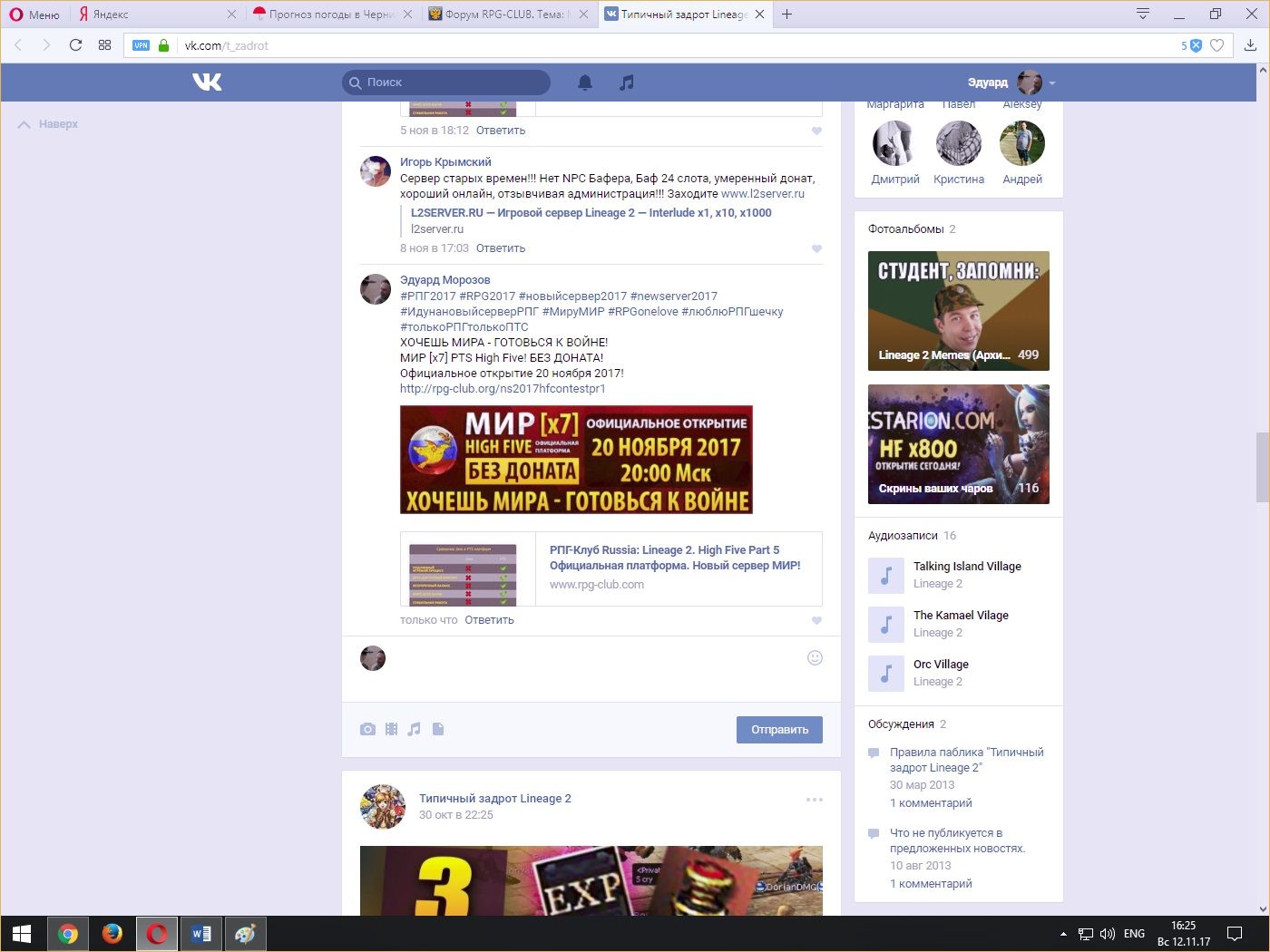Image resolution: width=1270 pixels, height=952 pixels.
Task: Attach a video using film icon
Action: coord(391,729)
